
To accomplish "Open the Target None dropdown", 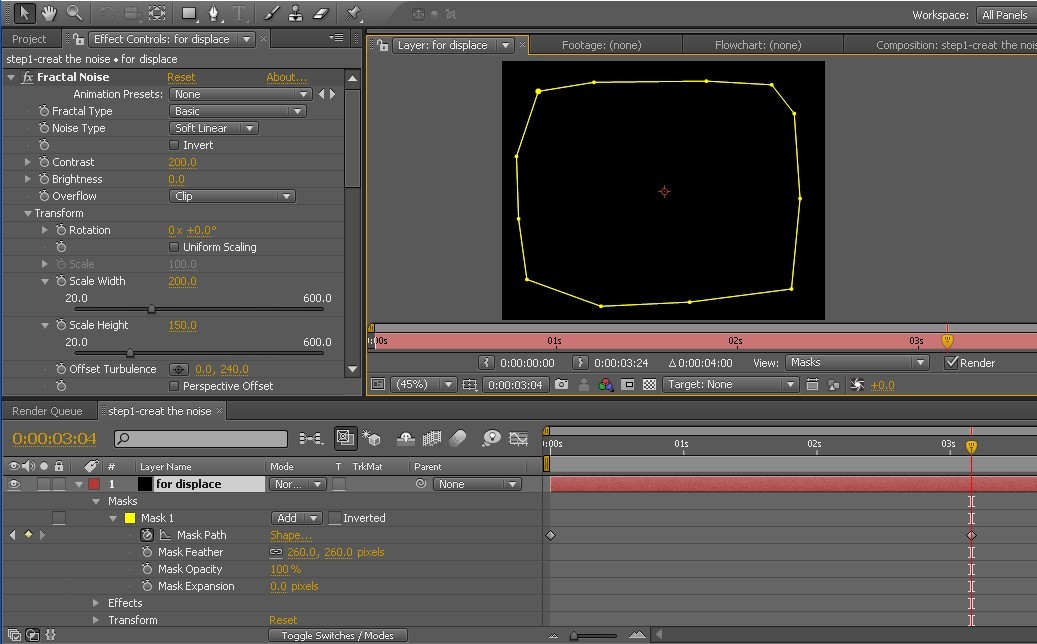I will 730,384.
